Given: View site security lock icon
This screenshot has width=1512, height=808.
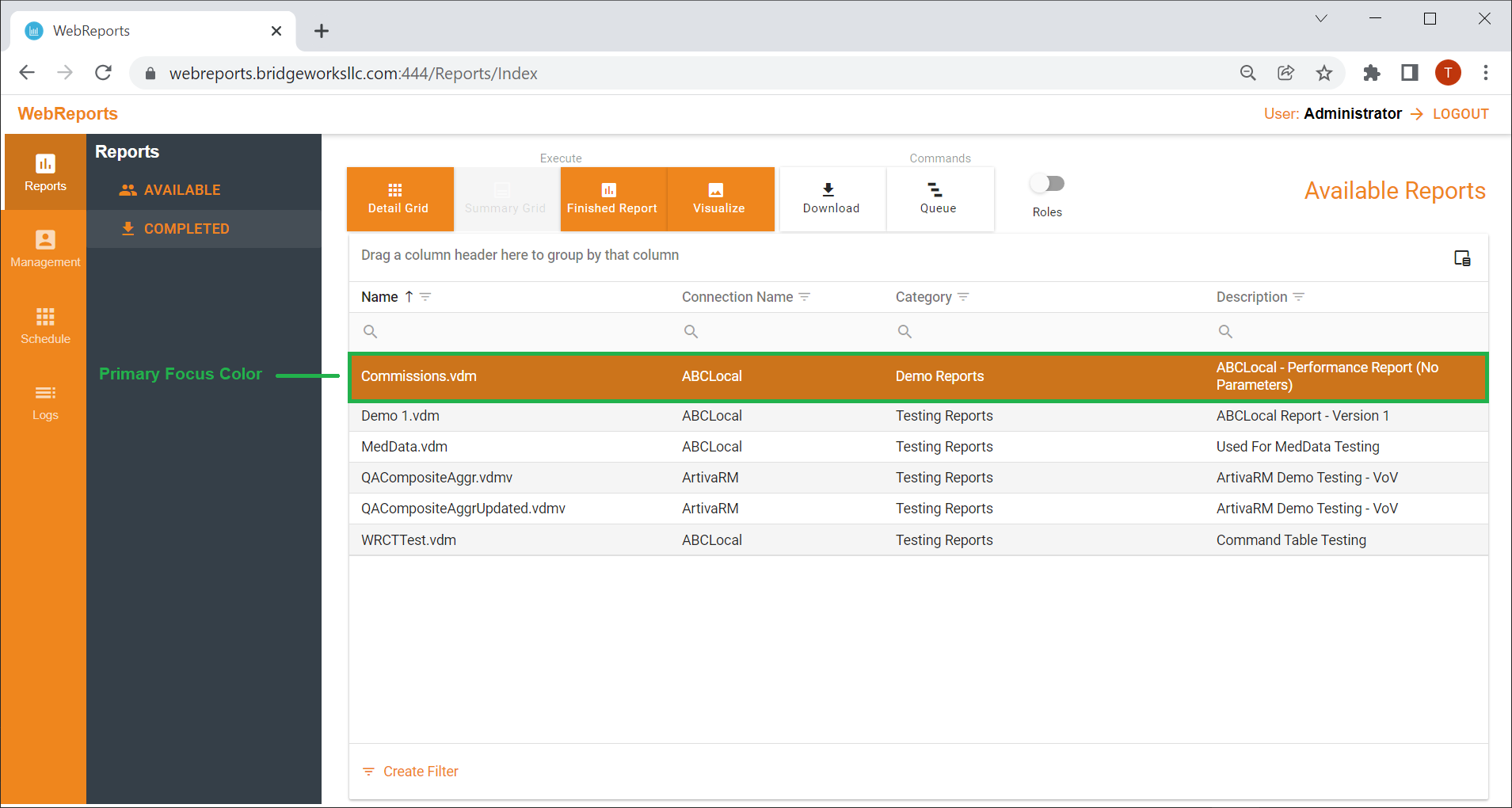Looking at the screenshot, I should point(150,74).
